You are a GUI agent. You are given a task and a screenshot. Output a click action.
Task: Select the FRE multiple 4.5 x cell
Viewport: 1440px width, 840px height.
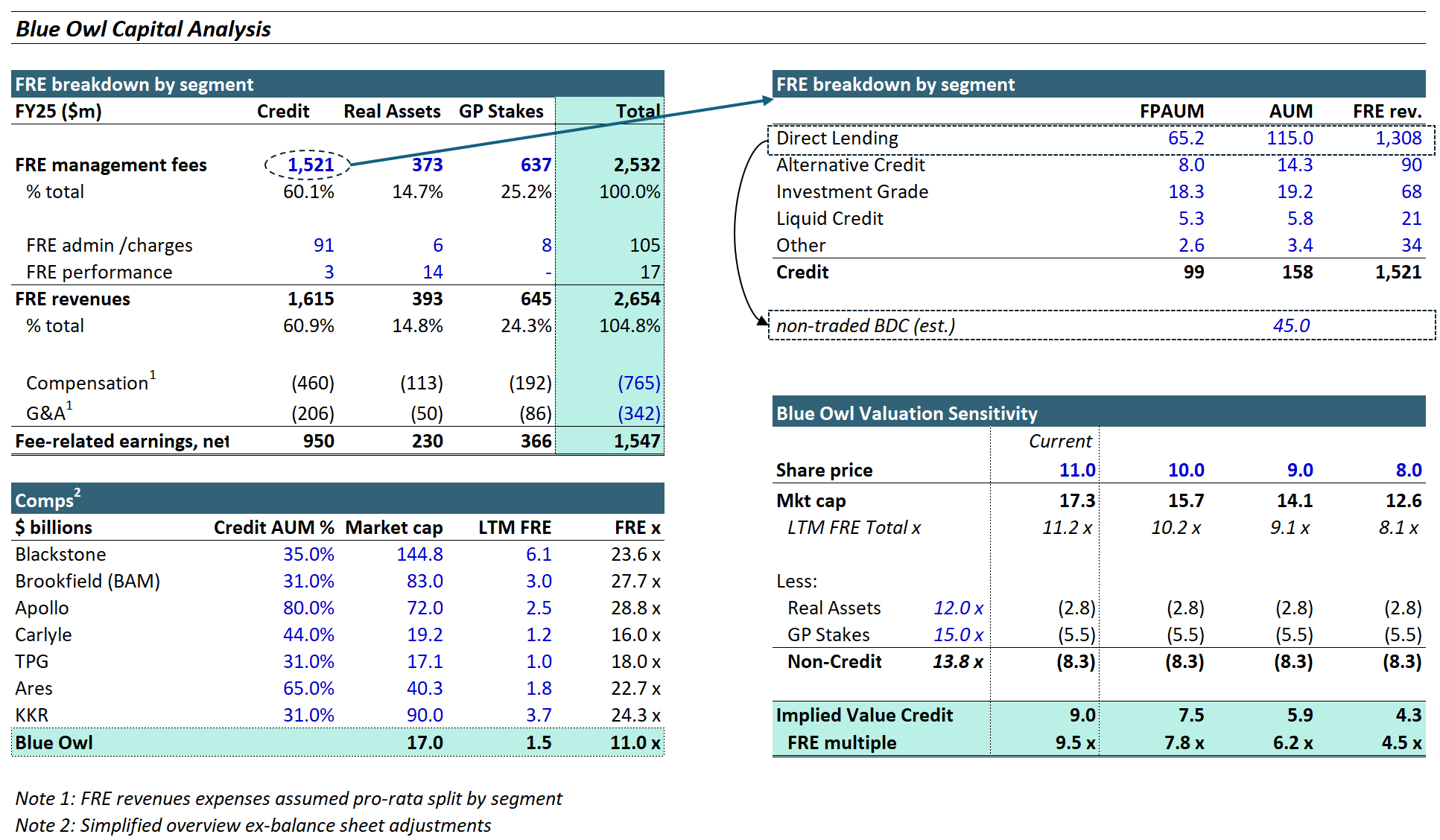1401,743
